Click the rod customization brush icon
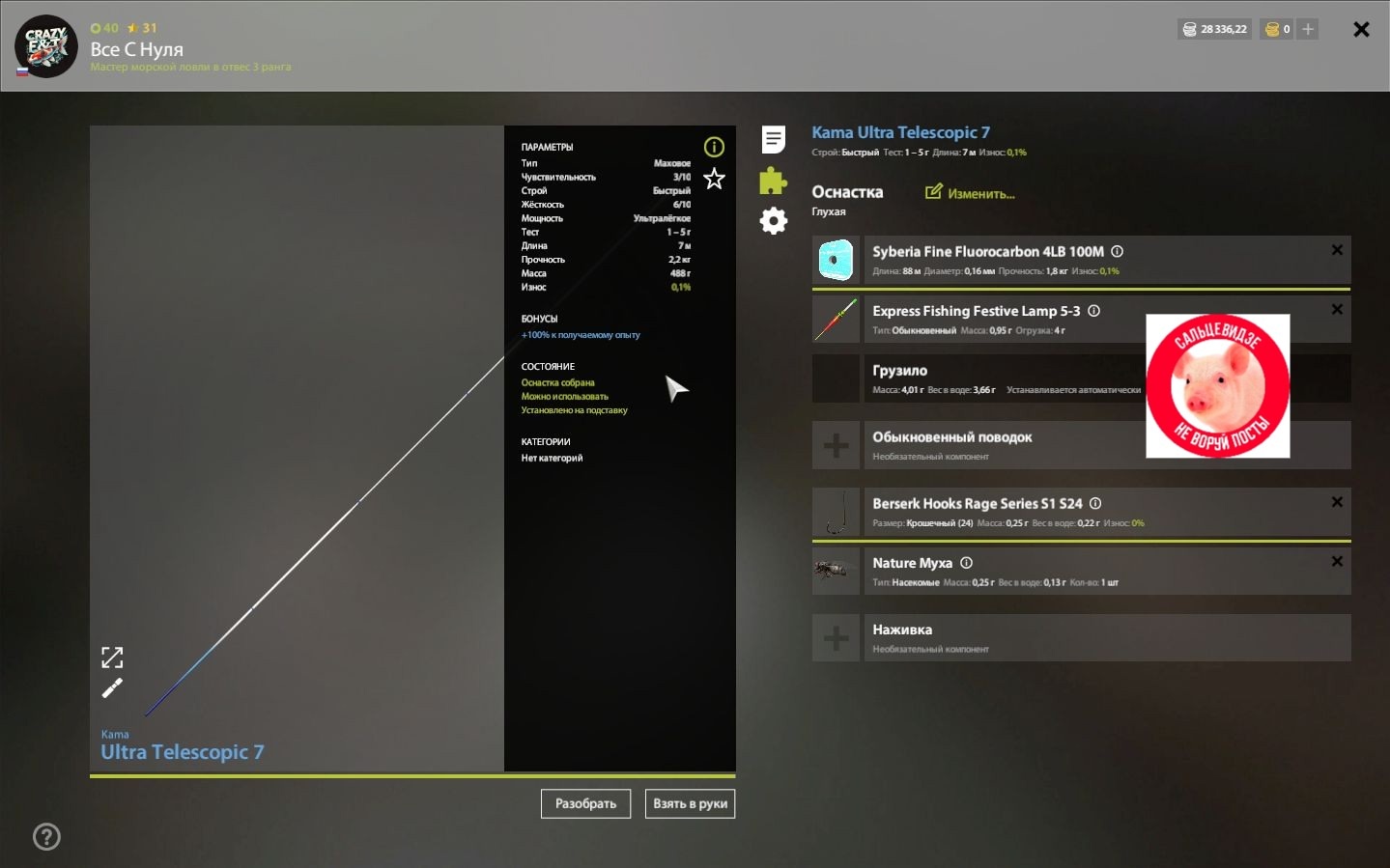 (x=112, y=688)
